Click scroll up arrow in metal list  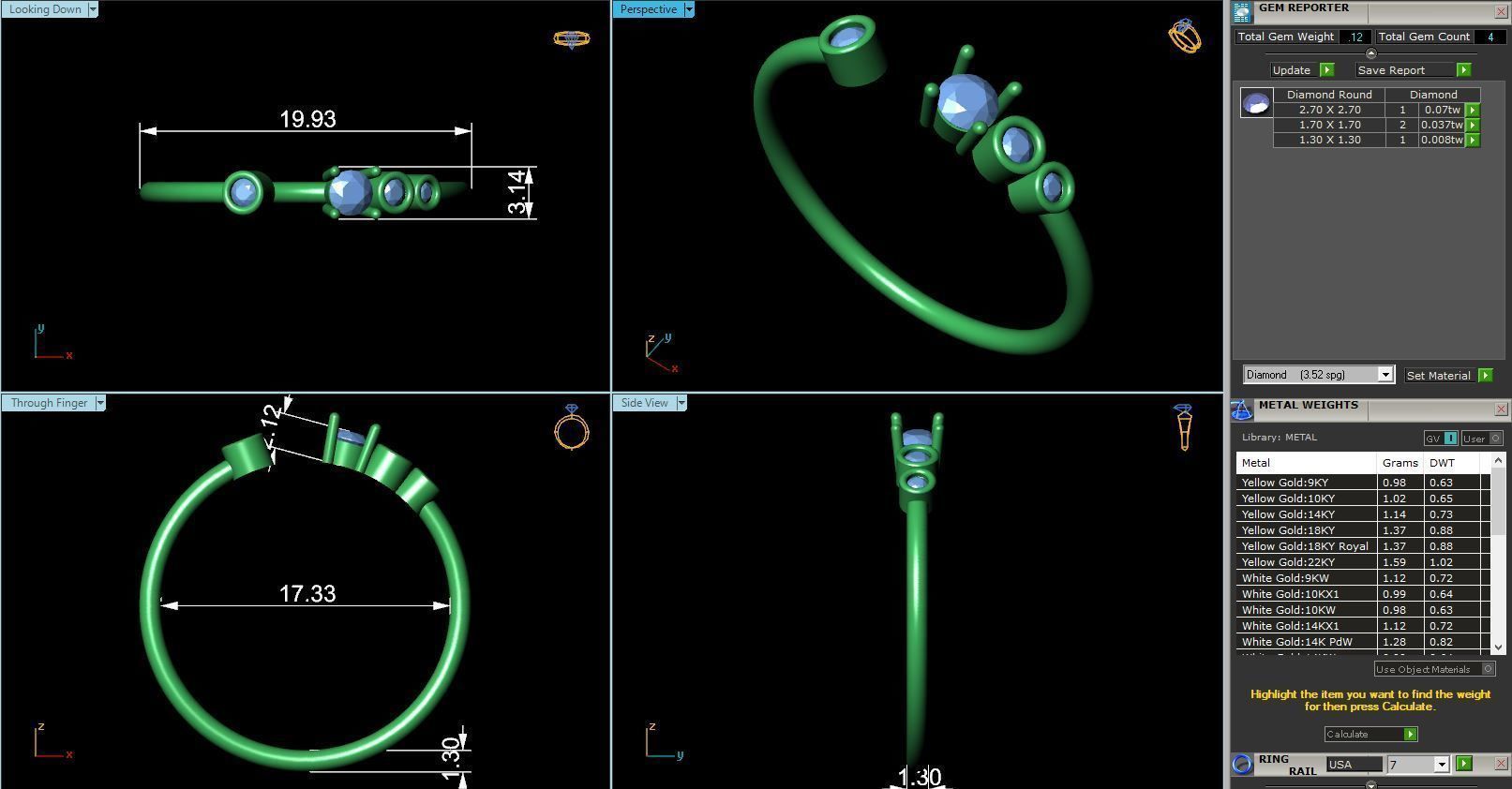(x=1498, y=459)
